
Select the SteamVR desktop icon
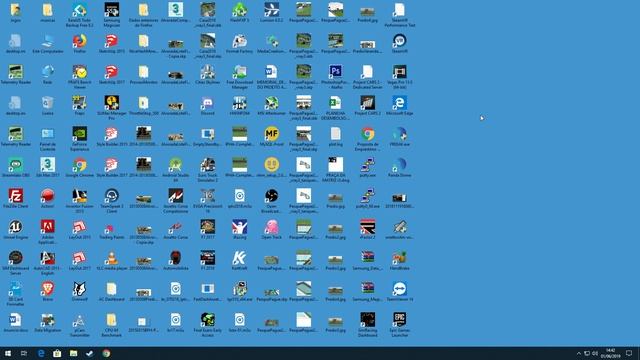(399, 41)
